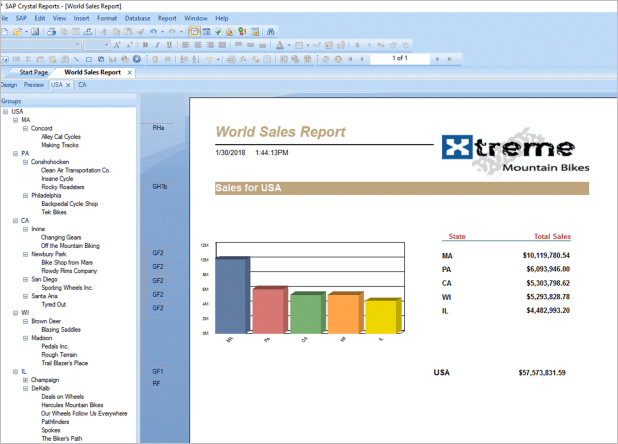
Task: Toggle Italic formatting button
Action: (x=157, y=45)
